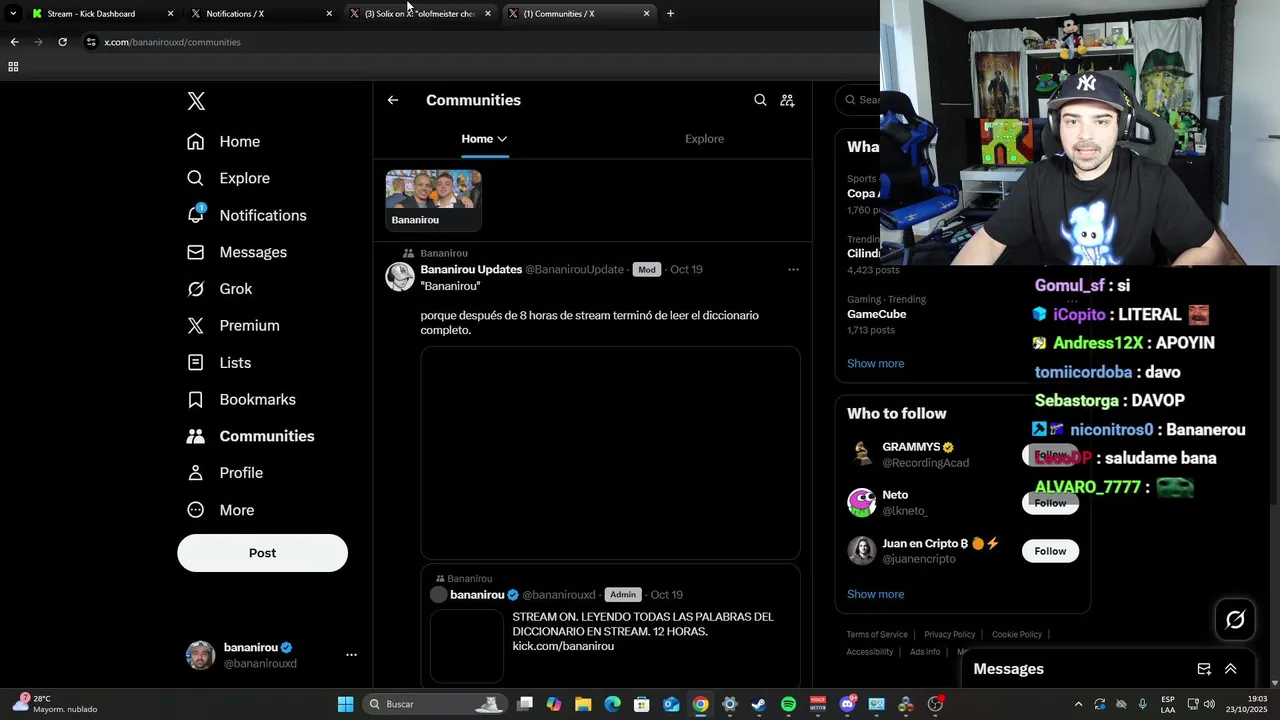The width and height of the screenshot is (1280, 720).
Task: Go back using the Communities header arrow
Action: (393, 100)
